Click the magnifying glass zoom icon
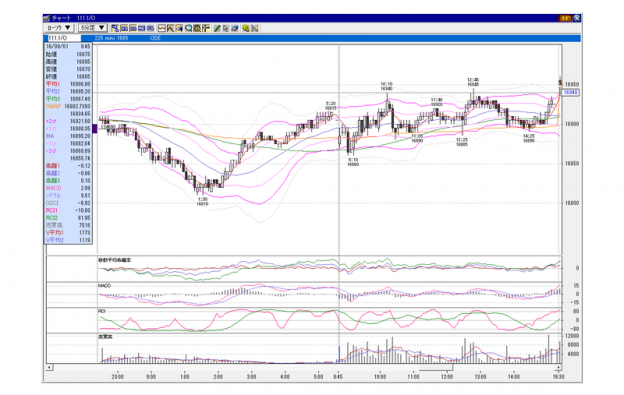The height and width of the screenshot is (395, 624). [x=189, y=28]
